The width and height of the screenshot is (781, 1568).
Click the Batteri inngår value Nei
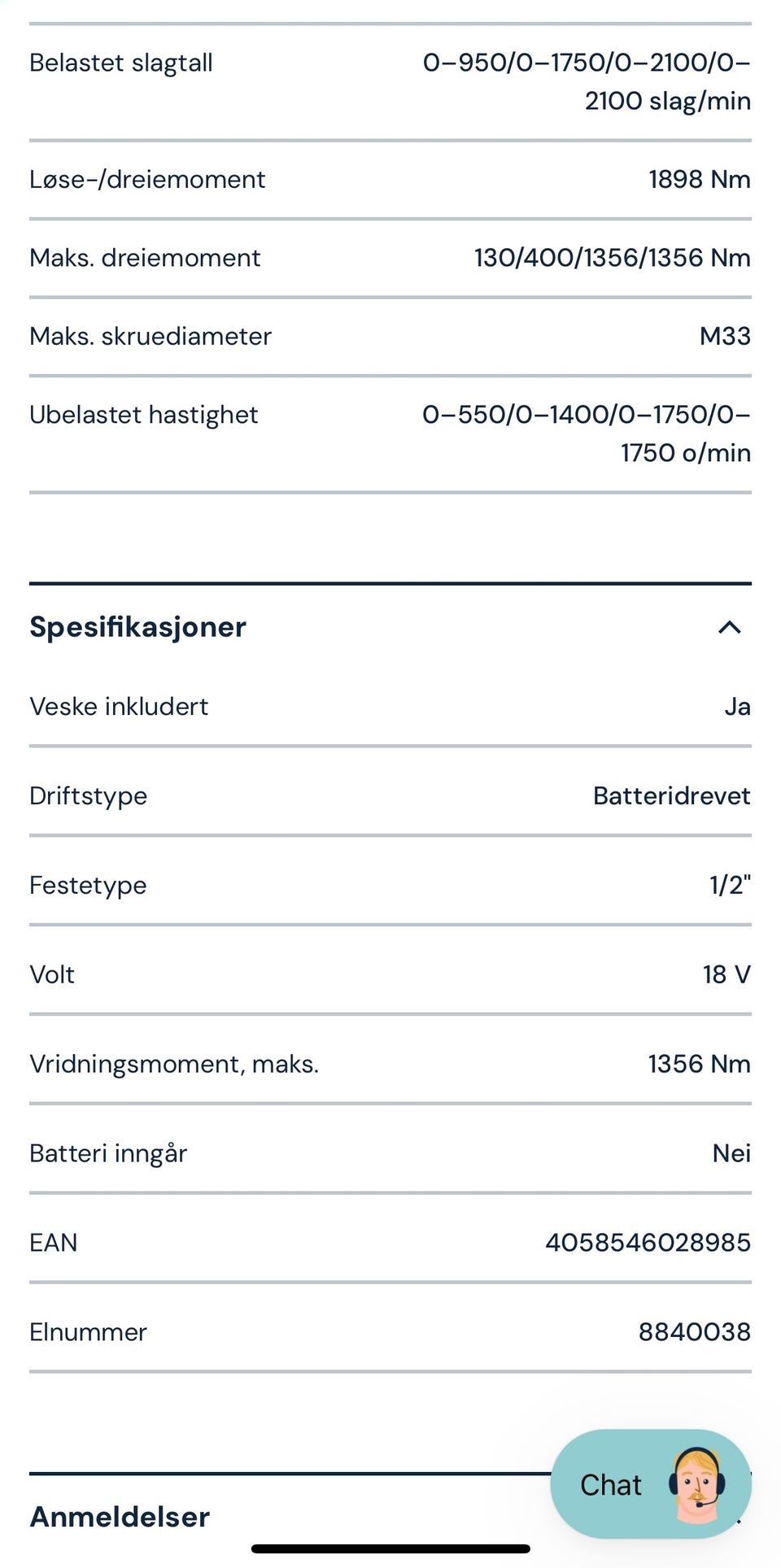tap(731, 1153)
